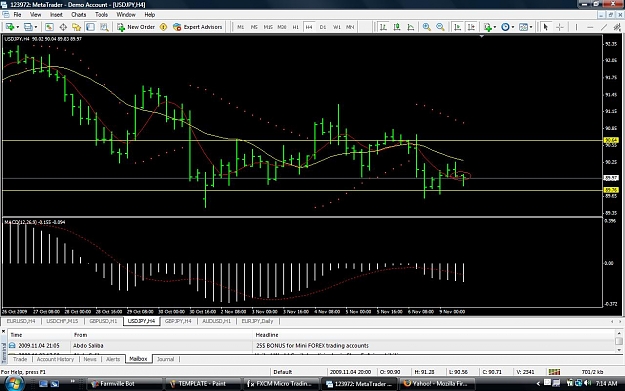Select the active H4 timeframe button
This screenshot has height=391, width=625.
(309, 27)
